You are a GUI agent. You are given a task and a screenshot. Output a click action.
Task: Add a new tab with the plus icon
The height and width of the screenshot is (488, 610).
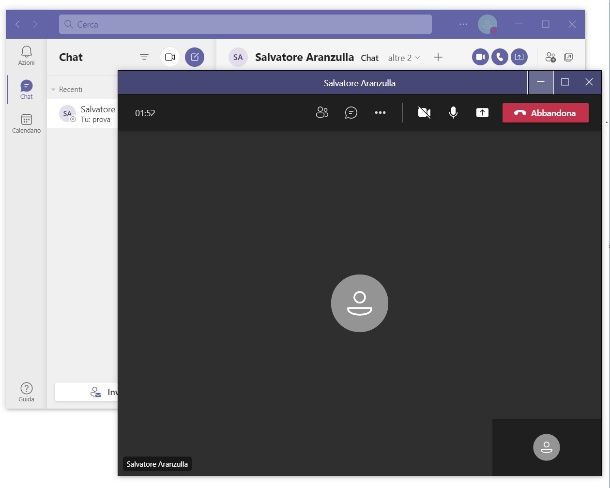[x=438, y=58]
